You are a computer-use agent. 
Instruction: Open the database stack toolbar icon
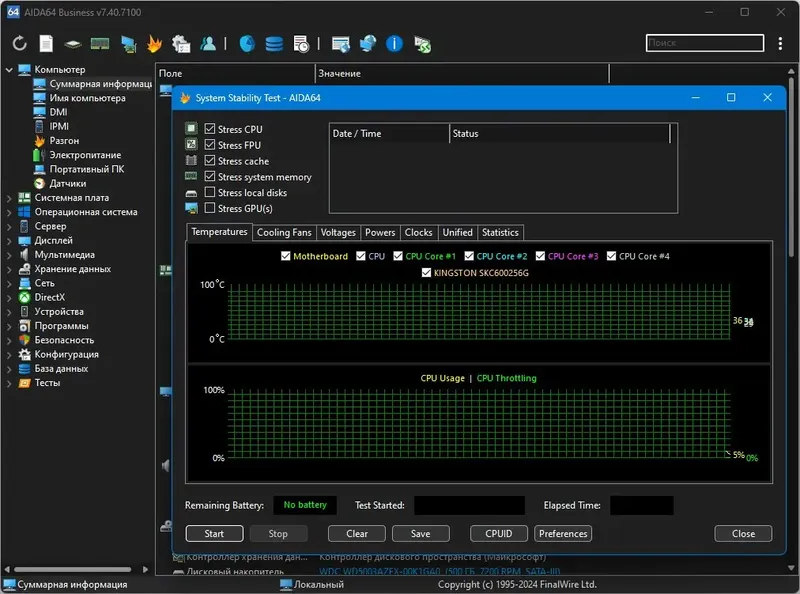273,44
